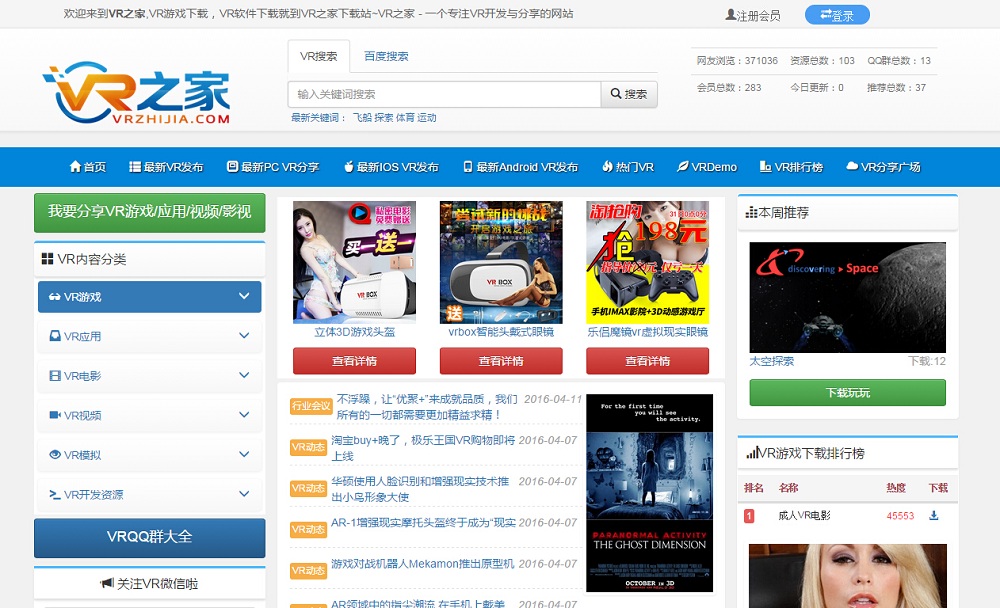The width and height of the screenshot is (1000, 608).
Task: Switch to the VR搜索 tab
Action: (318, 56)
